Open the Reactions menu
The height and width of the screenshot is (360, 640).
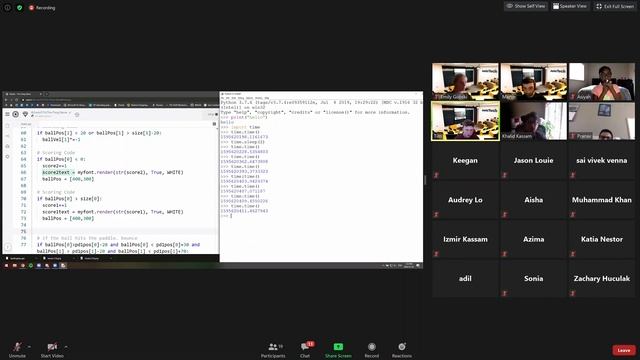pos(402,350)
